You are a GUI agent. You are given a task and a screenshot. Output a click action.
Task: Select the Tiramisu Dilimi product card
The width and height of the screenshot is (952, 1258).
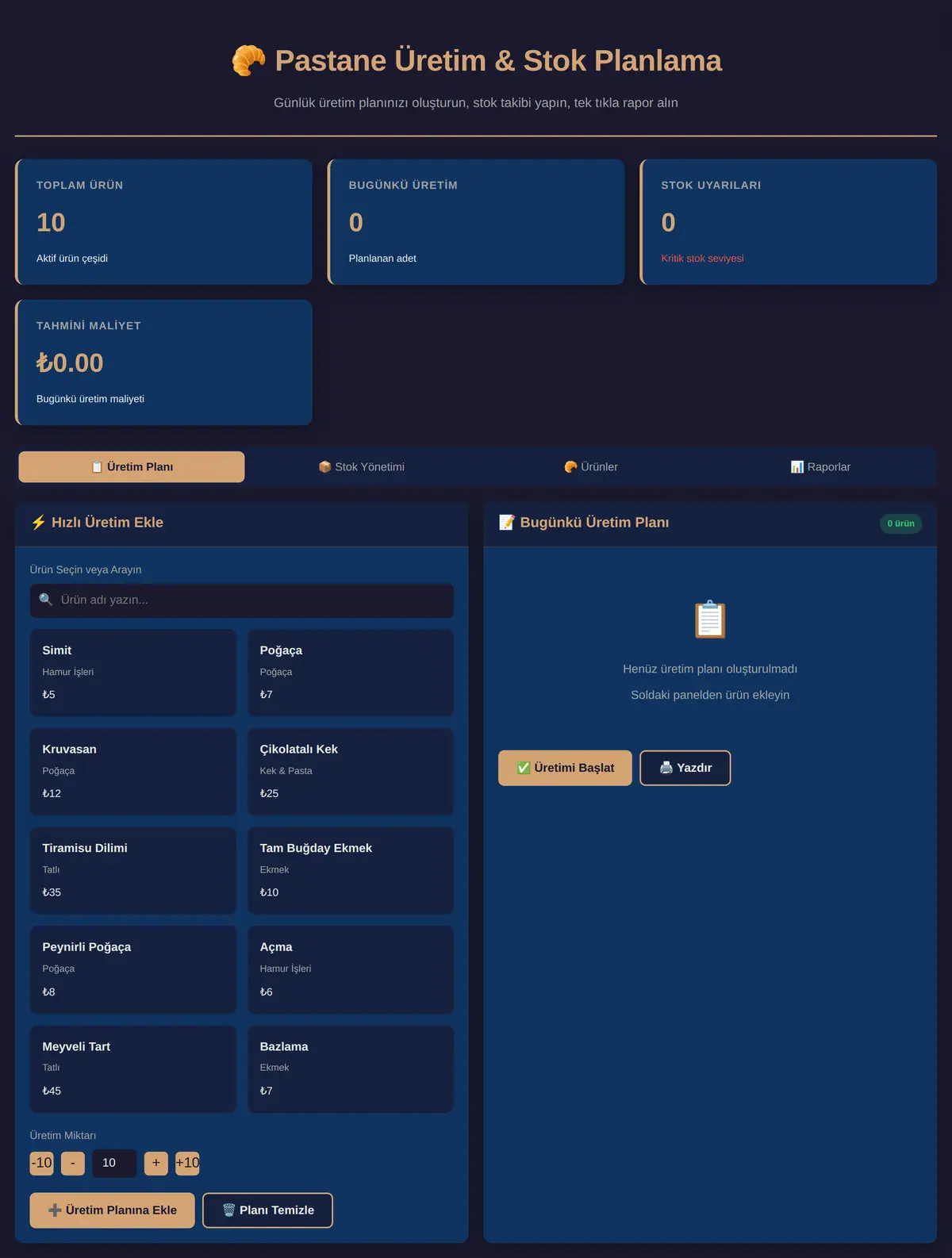(x=133, y=871)
